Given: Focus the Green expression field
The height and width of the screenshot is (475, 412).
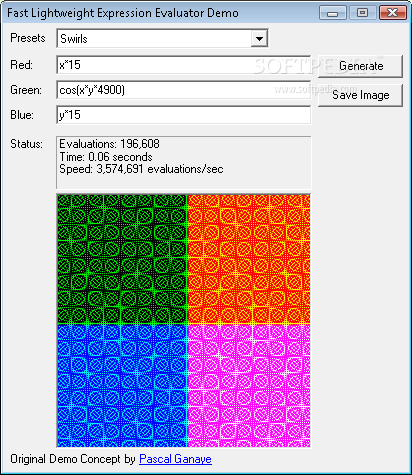Looking at the screenshot, I should pyautogui.click(x=184, y=90).
